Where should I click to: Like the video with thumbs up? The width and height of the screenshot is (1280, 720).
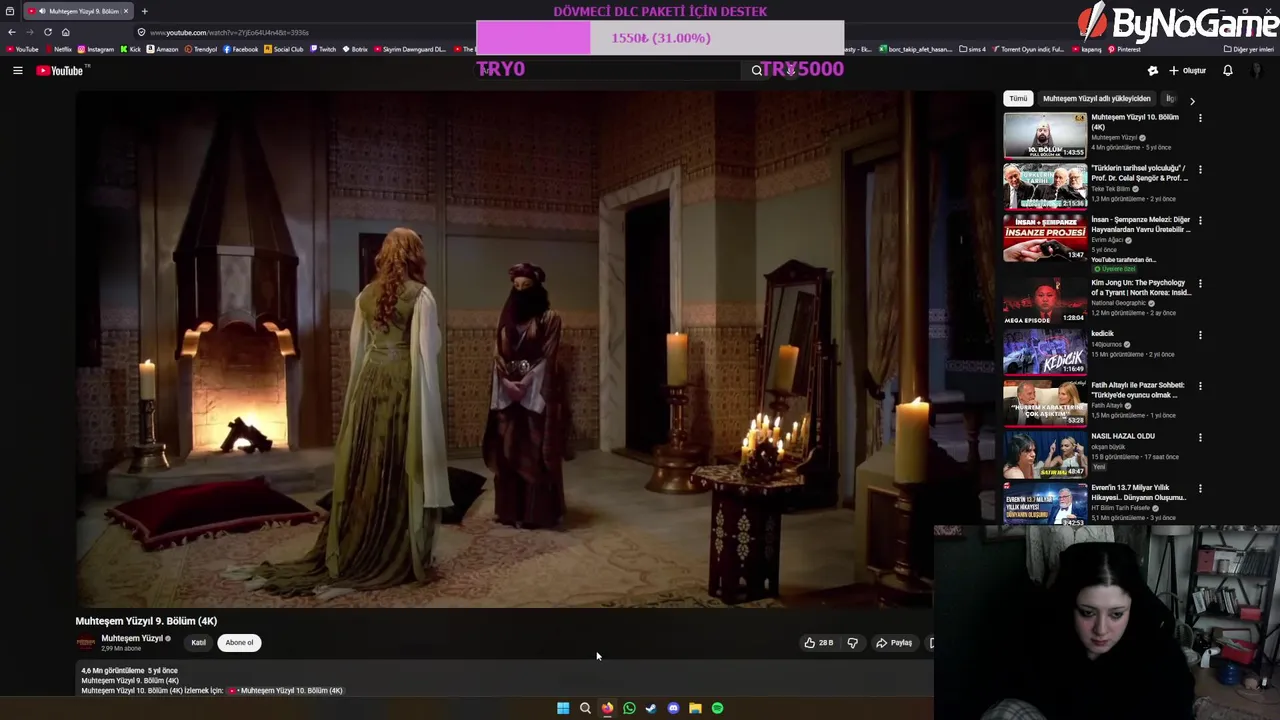click(818, 643)
